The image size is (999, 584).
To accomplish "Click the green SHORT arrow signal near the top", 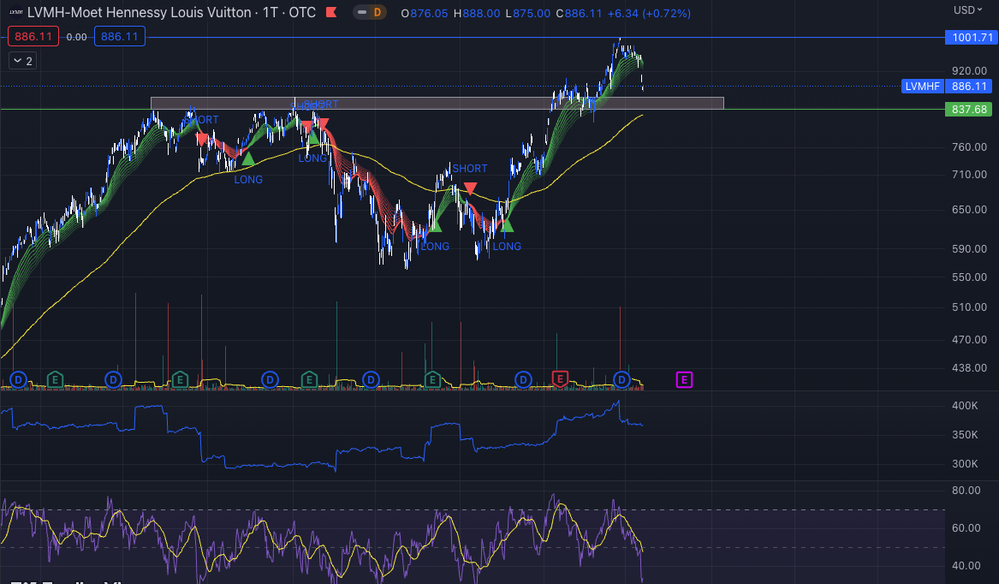I will 314,138.
